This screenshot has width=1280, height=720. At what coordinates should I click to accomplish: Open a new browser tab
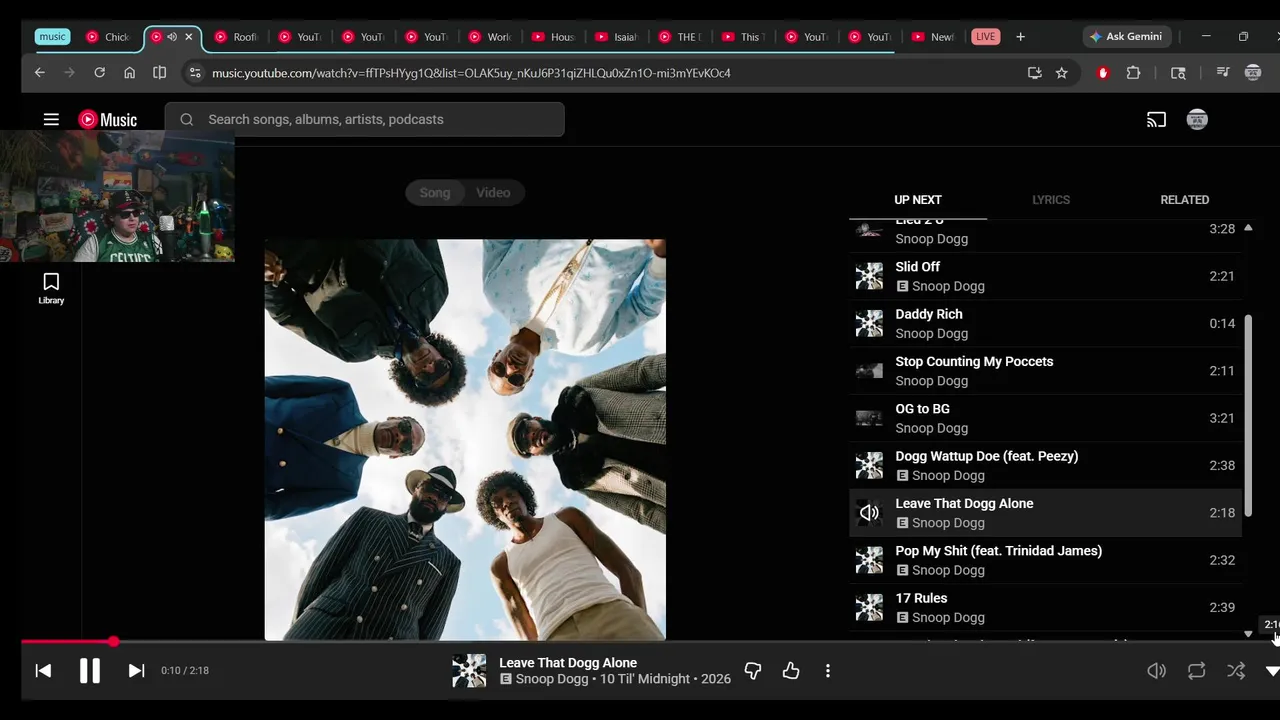(x=1020, y=37)
